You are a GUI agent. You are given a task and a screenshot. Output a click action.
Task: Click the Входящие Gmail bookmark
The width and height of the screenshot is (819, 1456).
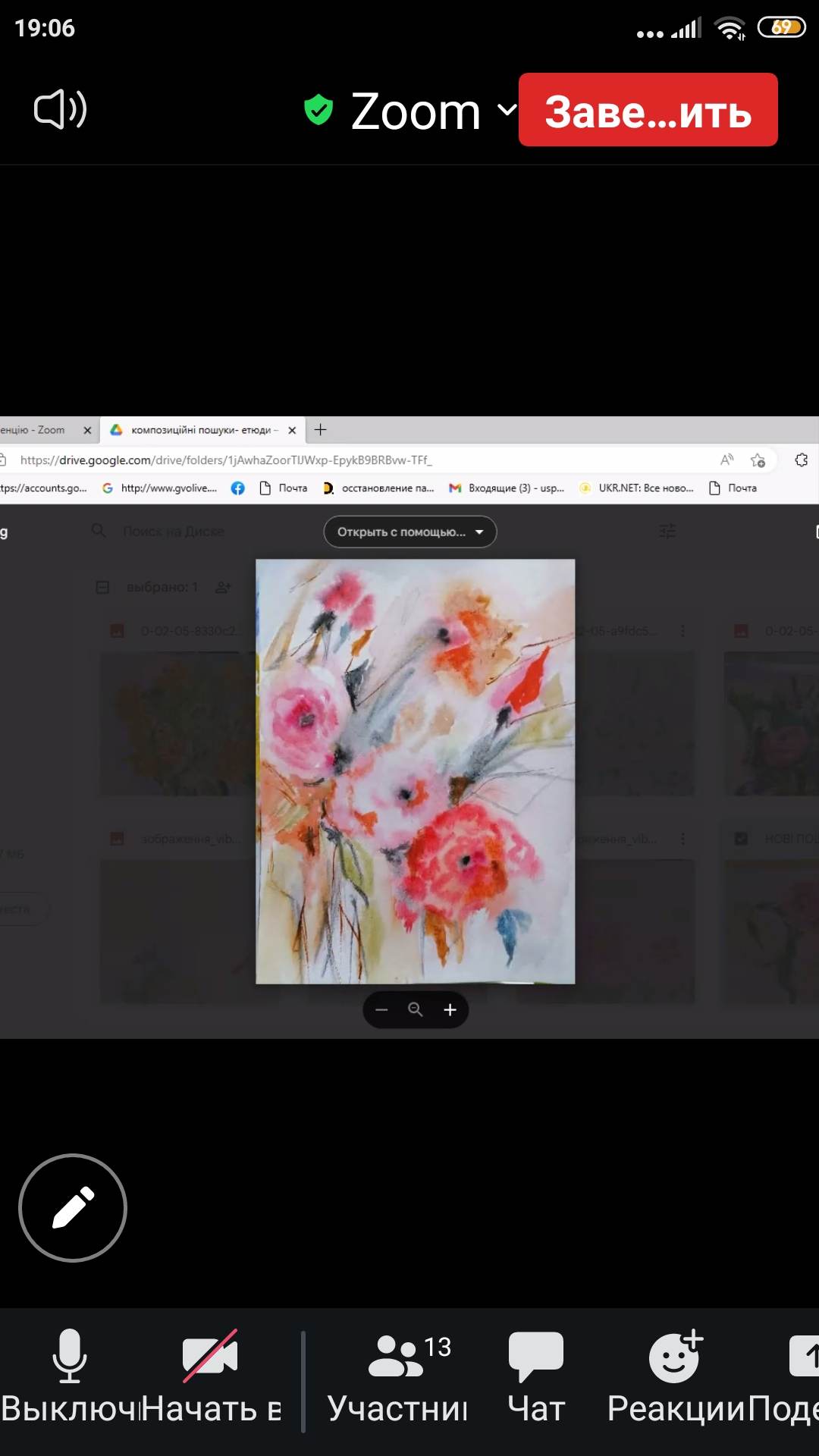[x=507, y=488]
